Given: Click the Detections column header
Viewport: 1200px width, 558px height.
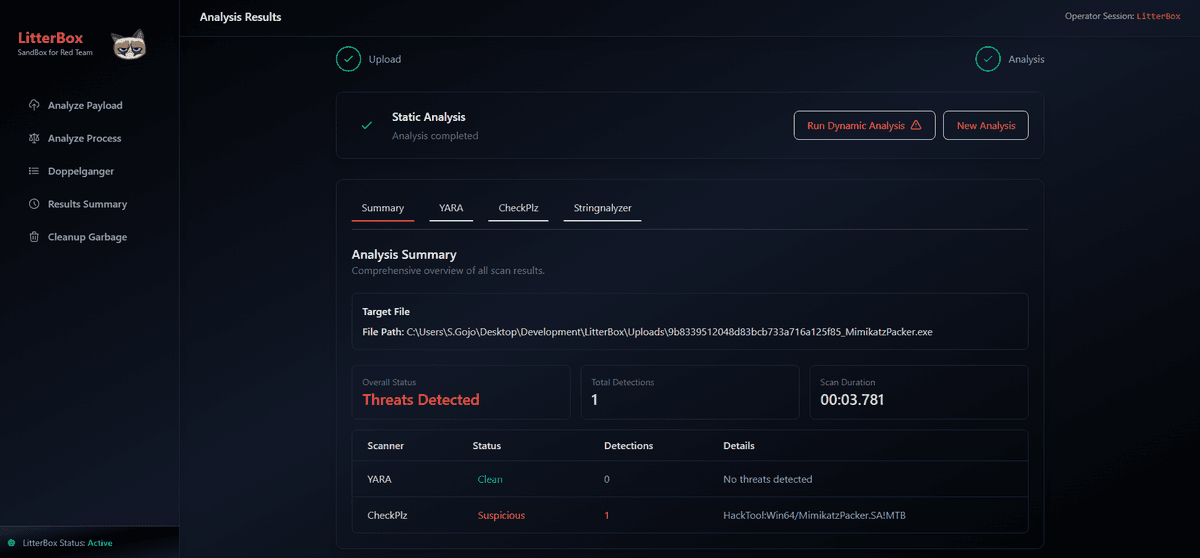Looking at the screenshot, I should [629, 445].
